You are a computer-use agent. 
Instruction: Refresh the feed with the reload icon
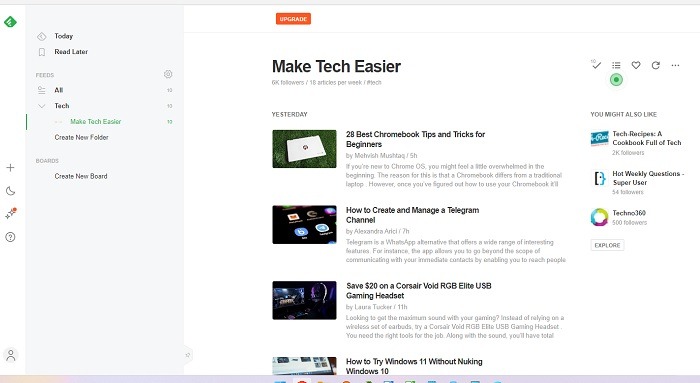coord(655,65)
